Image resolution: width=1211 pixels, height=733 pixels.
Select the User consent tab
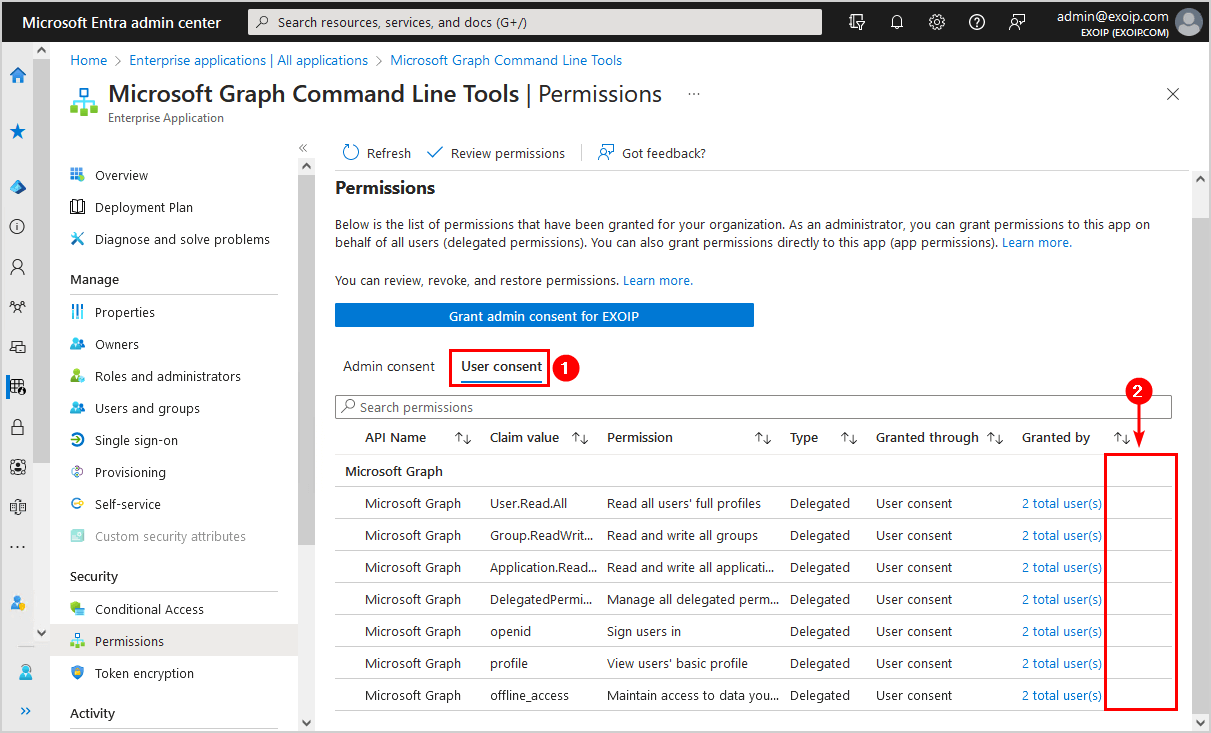[501, 367]
